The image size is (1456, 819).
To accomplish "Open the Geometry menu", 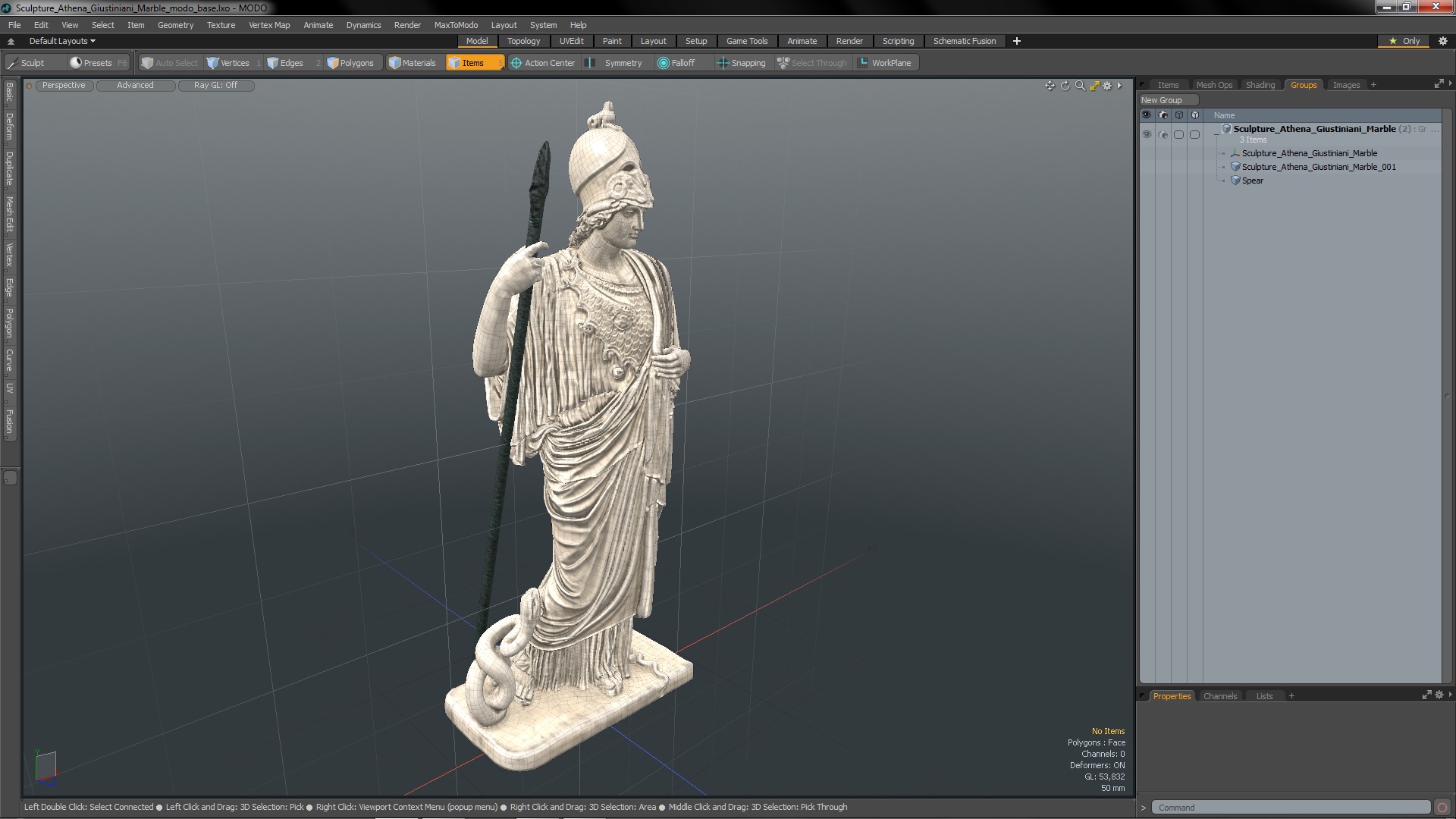I will click(176, 25).
